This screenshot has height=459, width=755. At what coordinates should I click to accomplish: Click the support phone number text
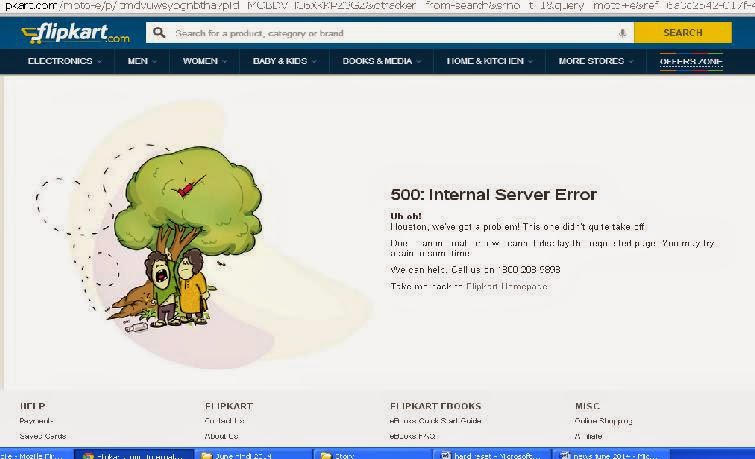tap(529, 270)
